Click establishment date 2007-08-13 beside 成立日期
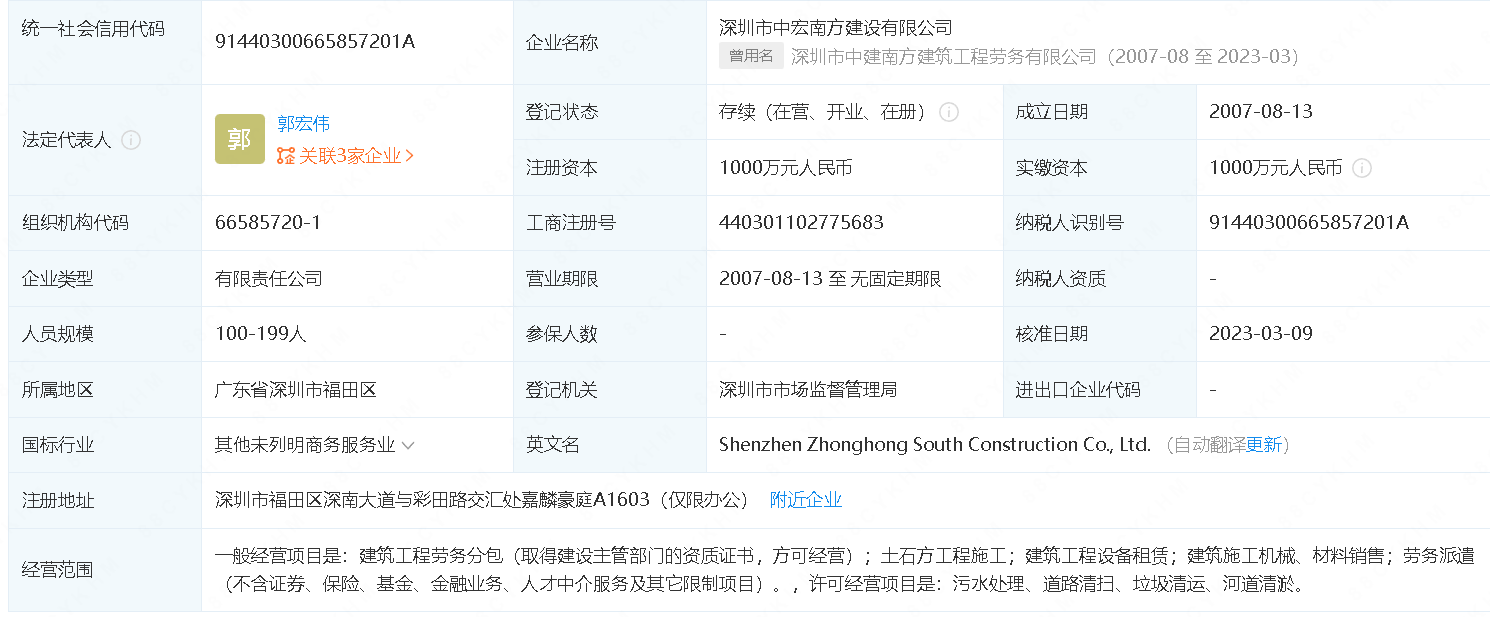Image resolution: width=1490 pixels, height=617 pixels. [x=1261, y=111]
